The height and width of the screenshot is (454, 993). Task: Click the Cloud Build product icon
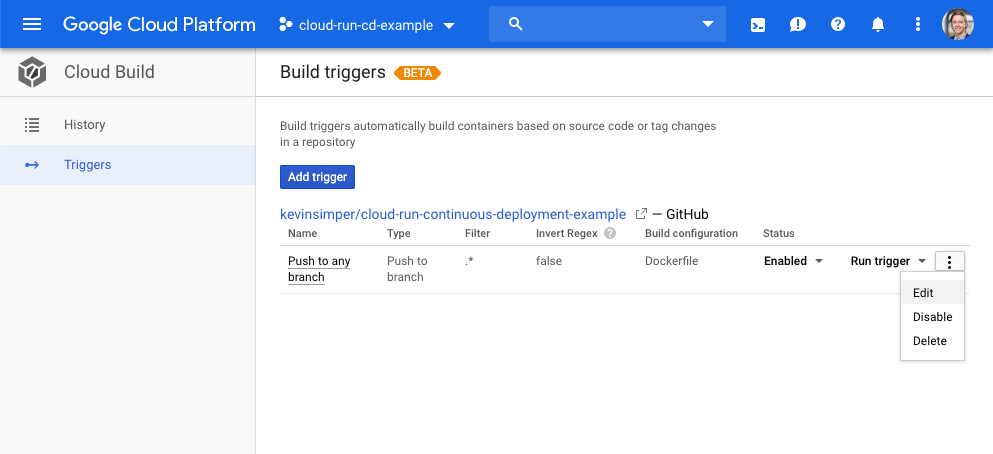coord(32,72)
